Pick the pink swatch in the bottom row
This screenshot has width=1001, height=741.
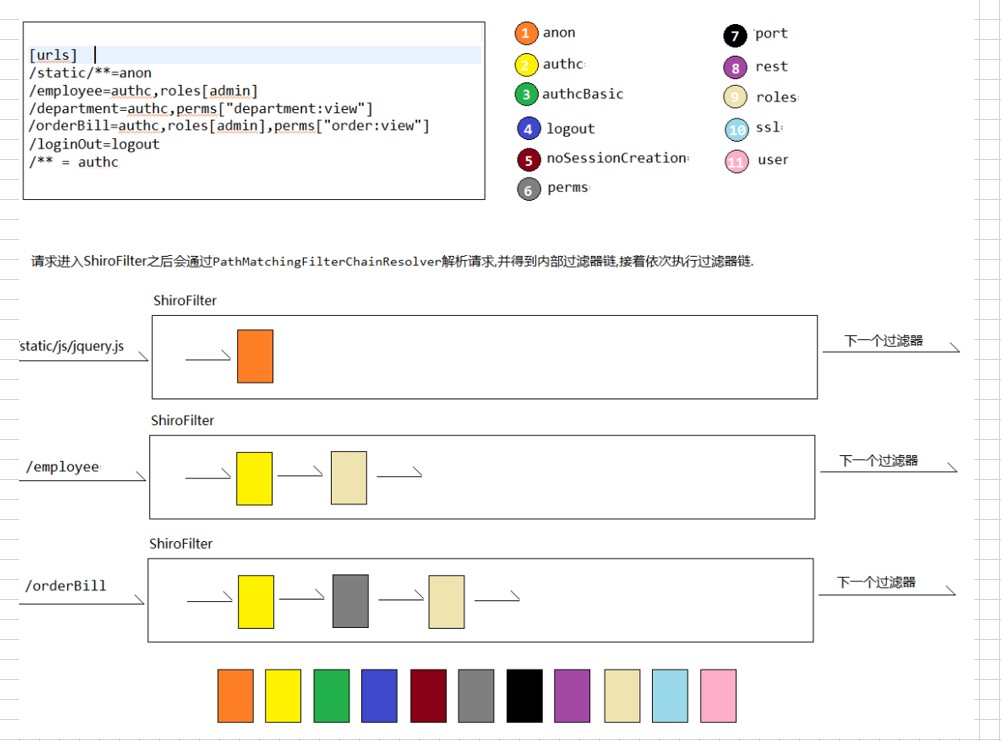718,696
